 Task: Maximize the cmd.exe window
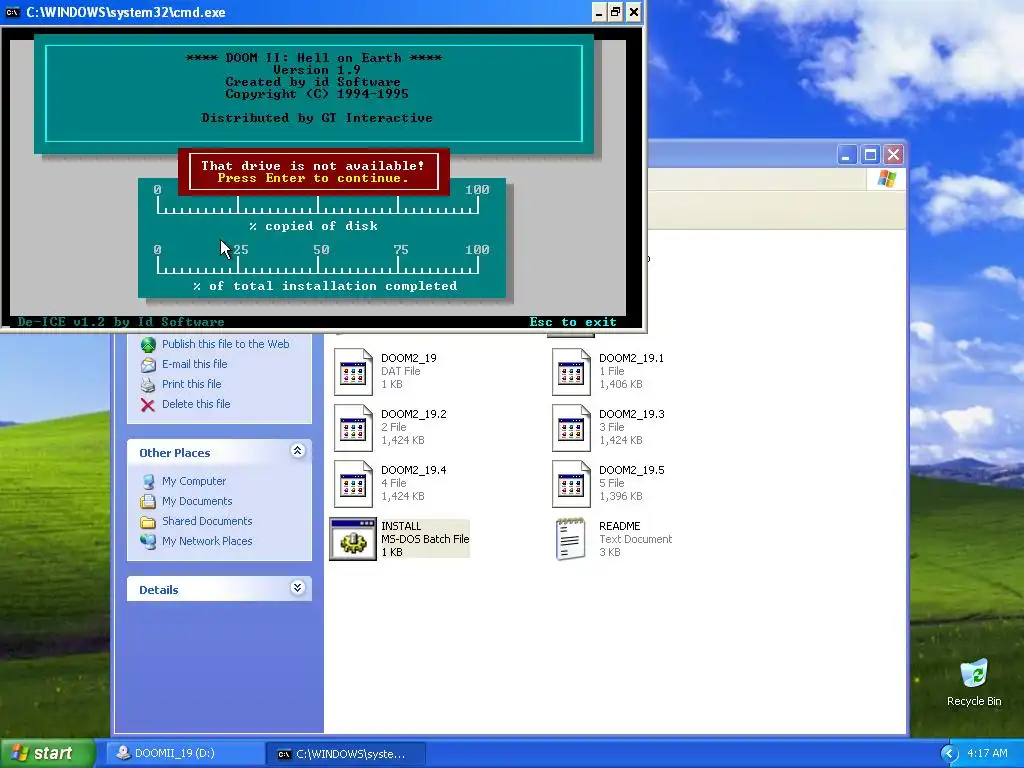pos(616,12)
